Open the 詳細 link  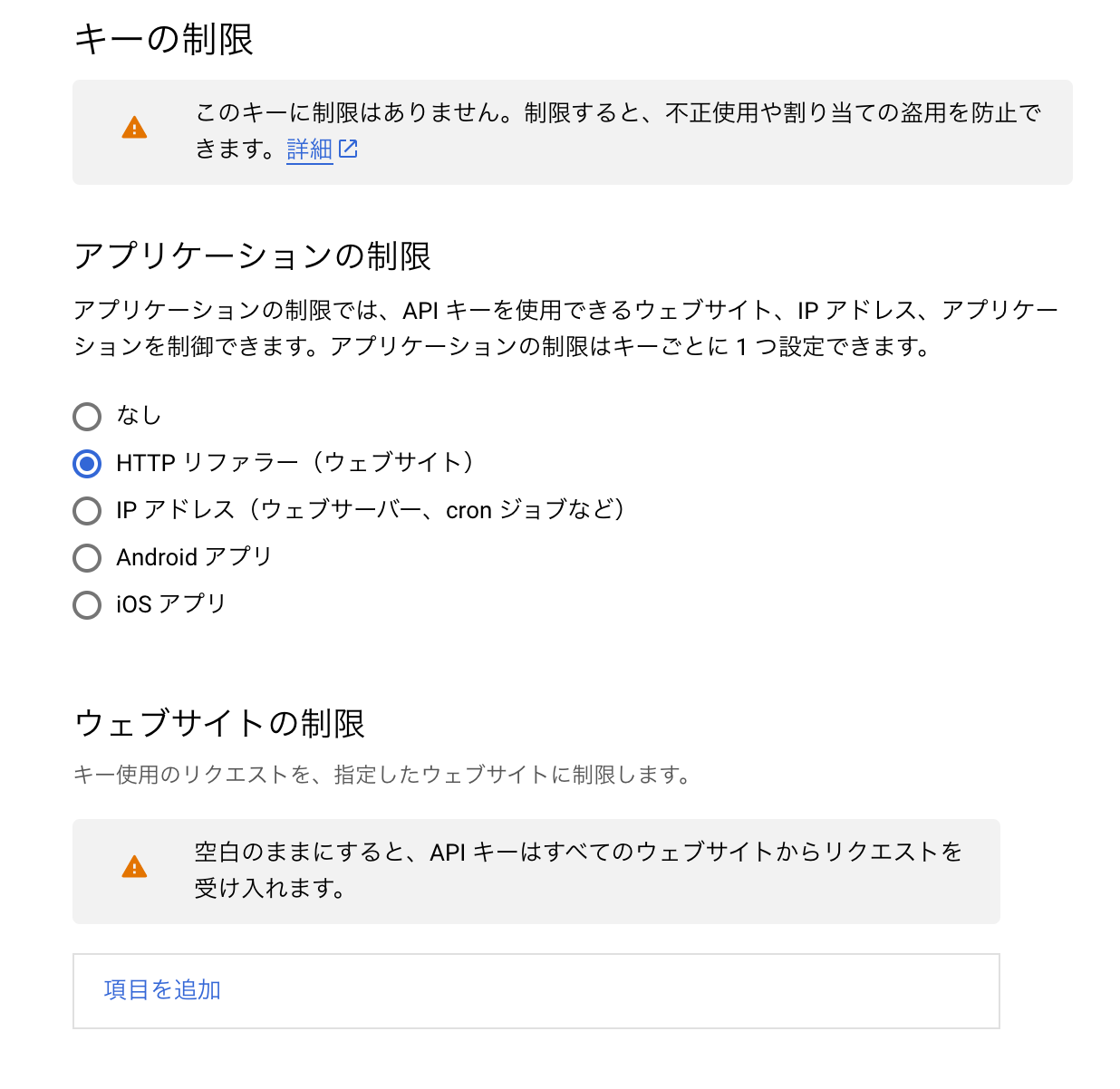click(x=308, y=149)
